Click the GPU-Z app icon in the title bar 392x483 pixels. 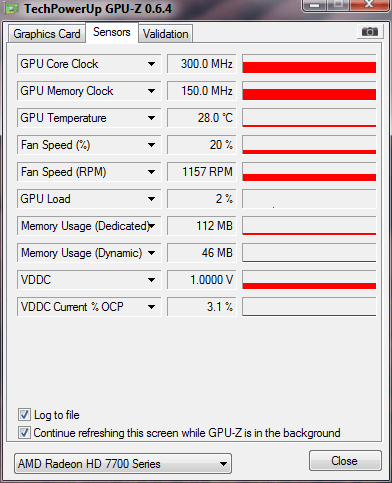pos(12,8)
